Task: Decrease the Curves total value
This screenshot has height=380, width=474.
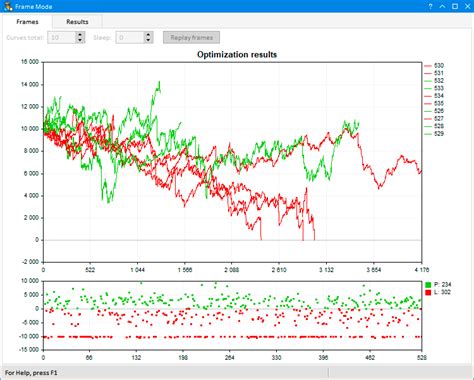Action: pyautogui.click(x=80, y=40)
